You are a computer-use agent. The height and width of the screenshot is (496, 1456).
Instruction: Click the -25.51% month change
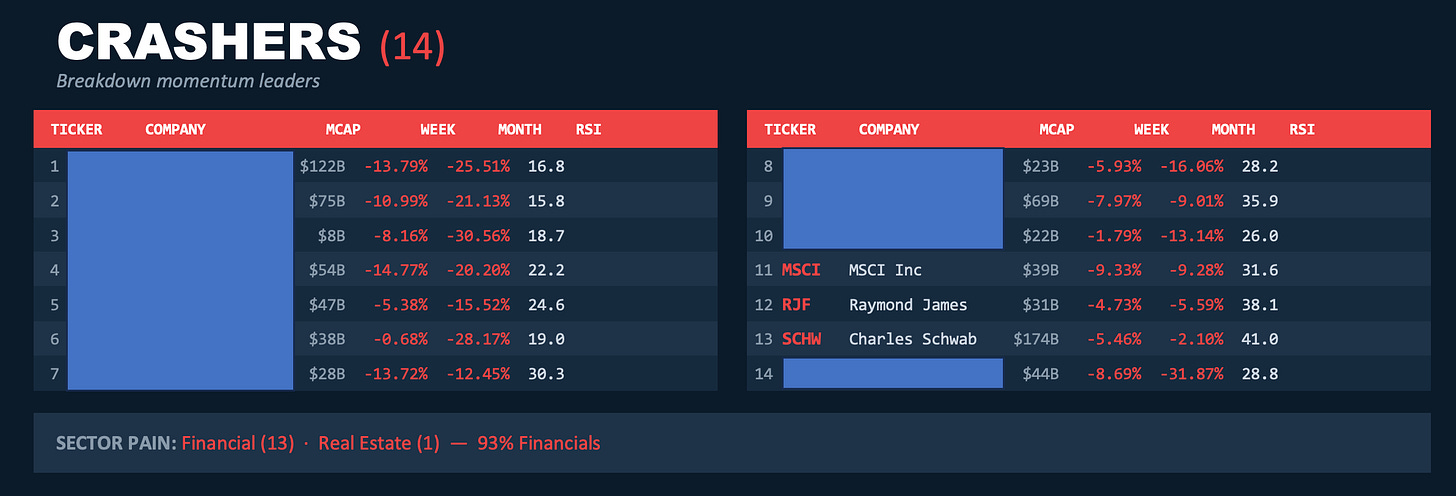(x=478, y=166)
